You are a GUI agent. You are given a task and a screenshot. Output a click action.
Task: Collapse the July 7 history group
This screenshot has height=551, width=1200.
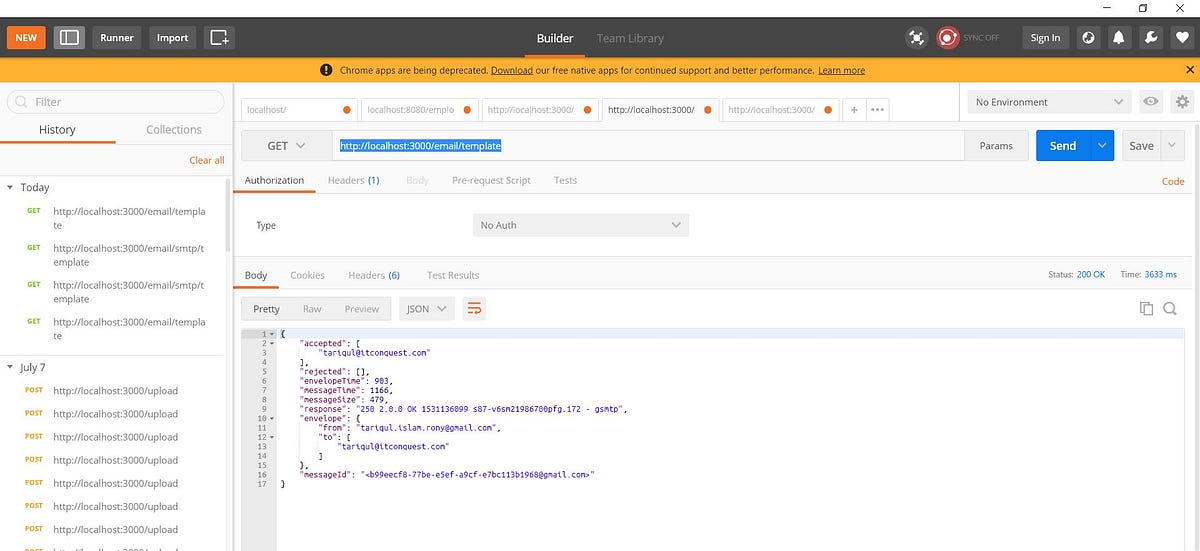coord(10,368)
